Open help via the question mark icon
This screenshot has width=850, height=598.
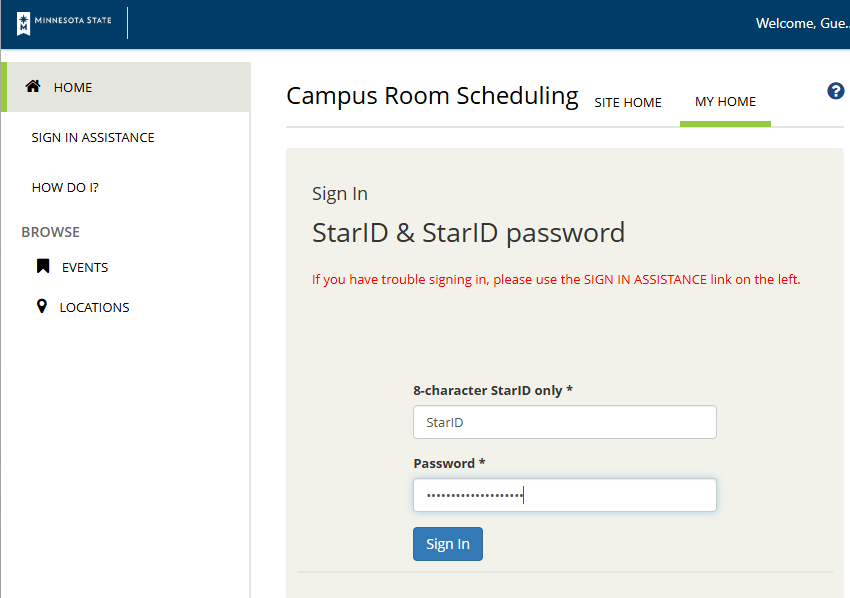(836, 91)
